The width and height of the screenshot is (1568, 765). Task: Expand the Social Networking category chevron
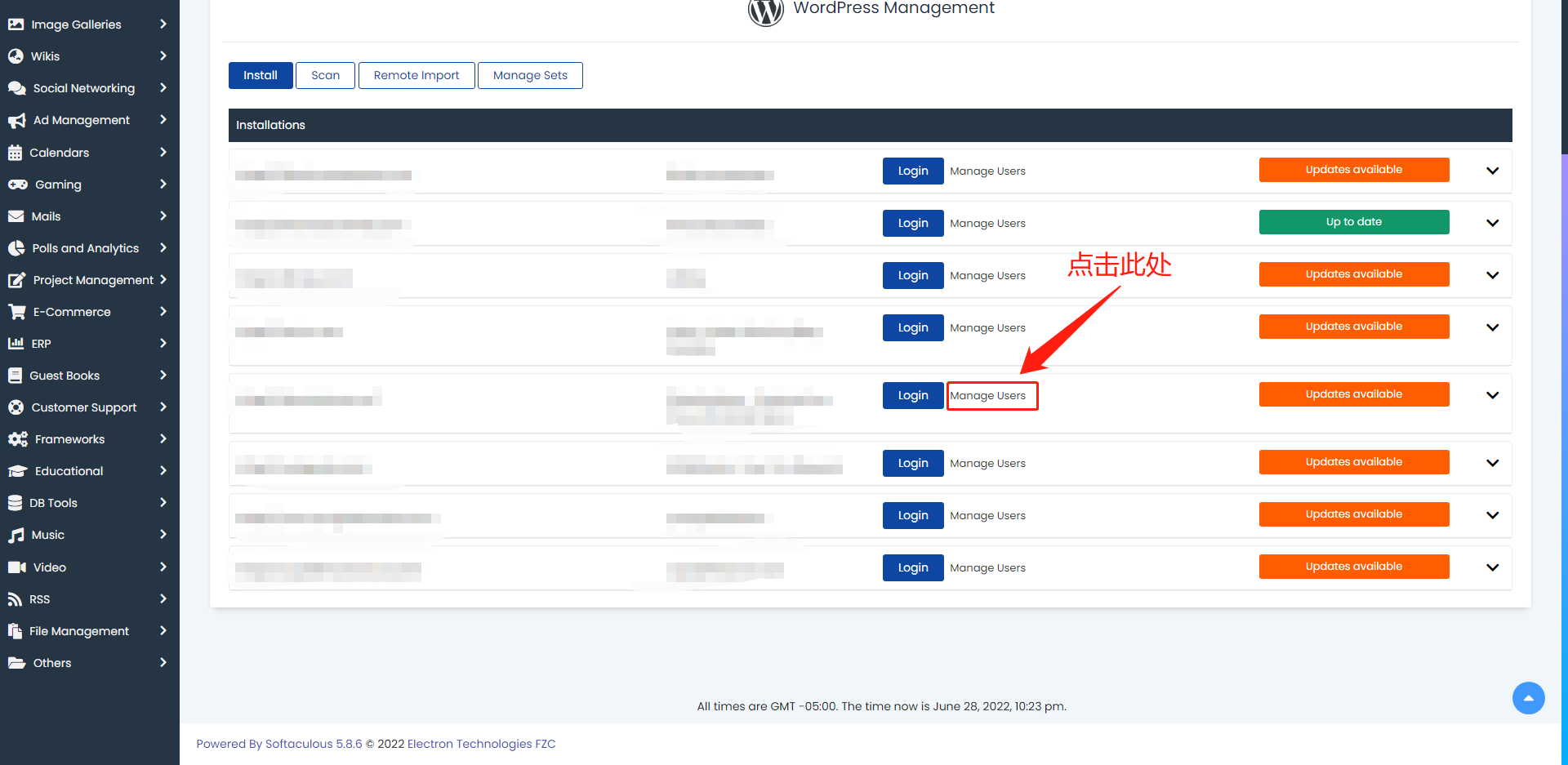click(163, 87)
